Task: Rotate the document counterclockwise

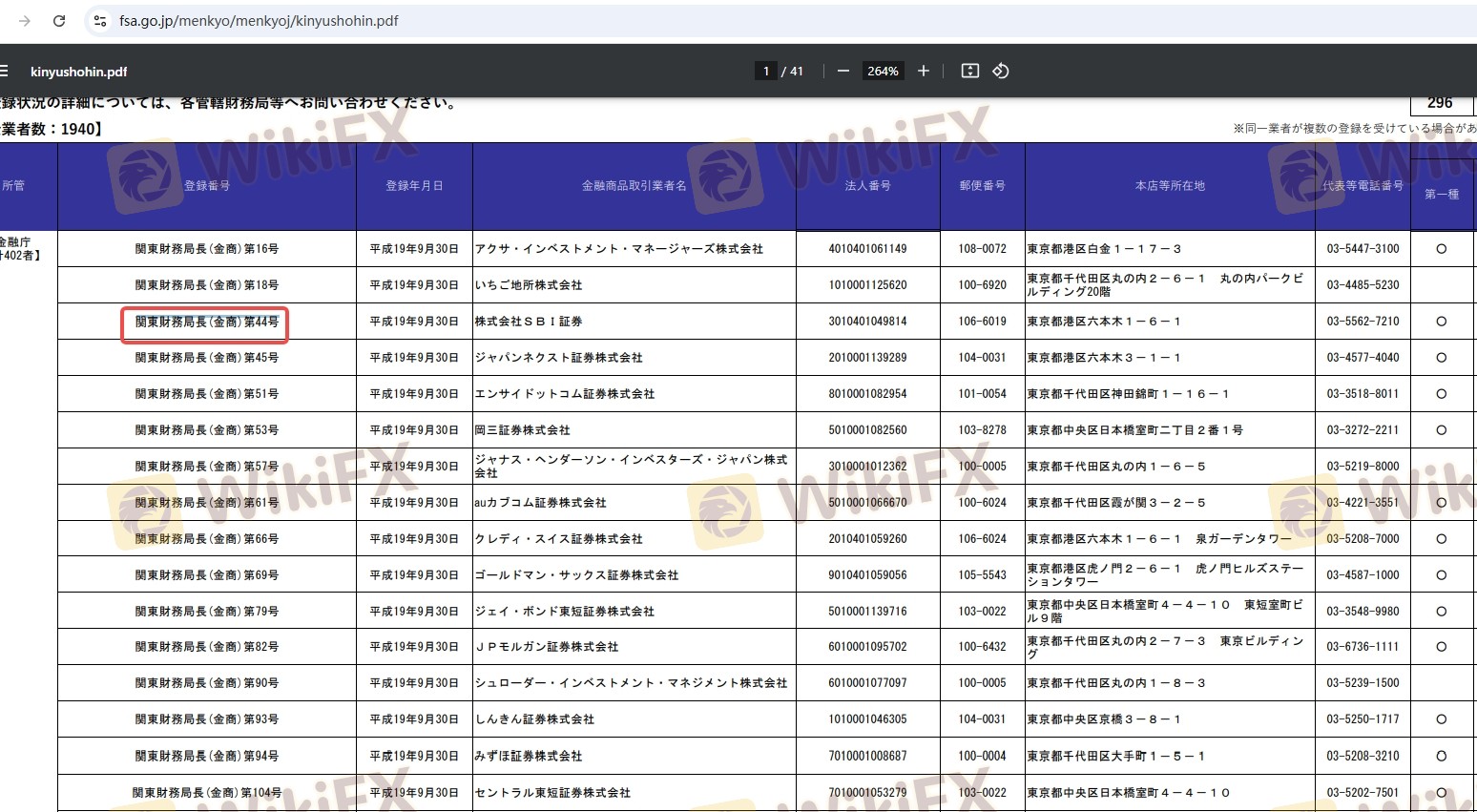Action: point(1000,71)
